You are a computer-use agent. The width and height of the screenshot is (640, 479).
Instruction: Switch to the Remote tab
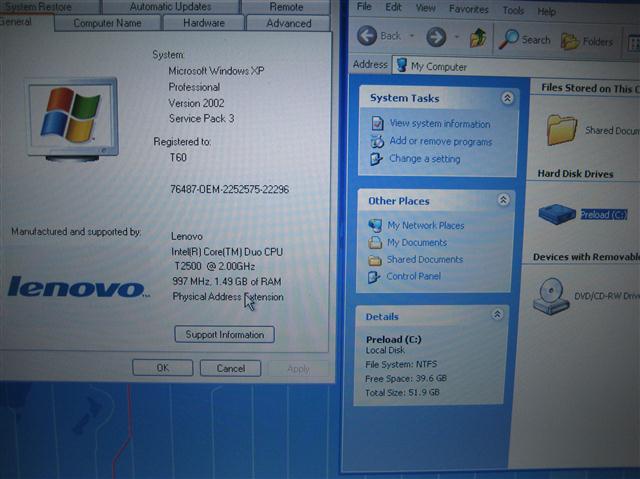click(286, 7)
